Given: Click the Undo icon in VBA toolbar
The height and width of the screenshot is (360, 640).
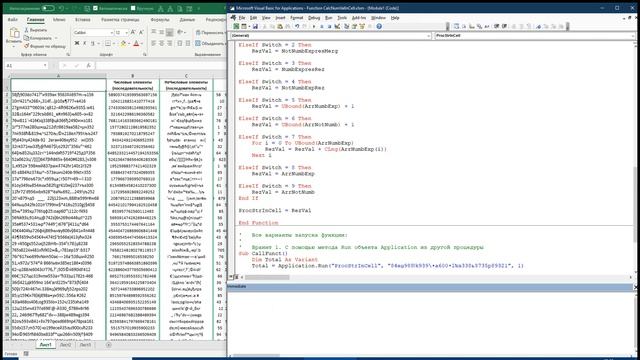Looking at the screenshot, I should coord(297,26).
